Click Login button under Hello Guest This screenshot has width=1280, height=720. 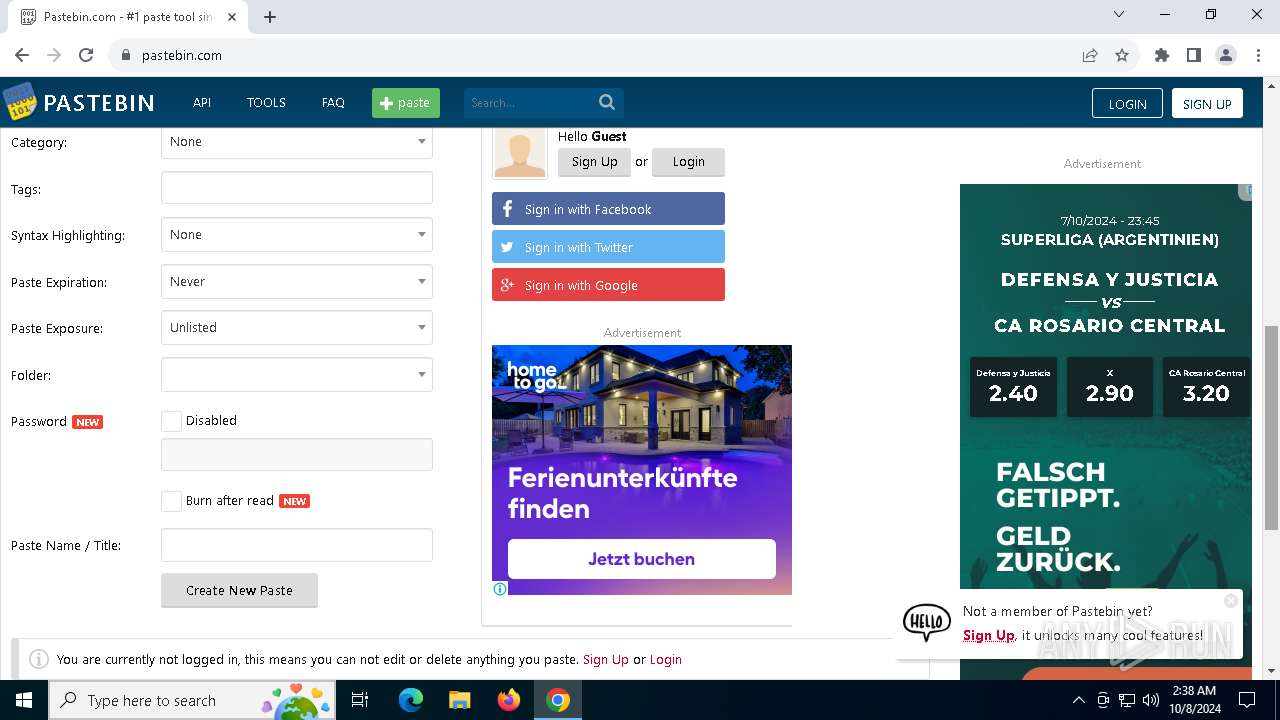[x=688, y=162]
